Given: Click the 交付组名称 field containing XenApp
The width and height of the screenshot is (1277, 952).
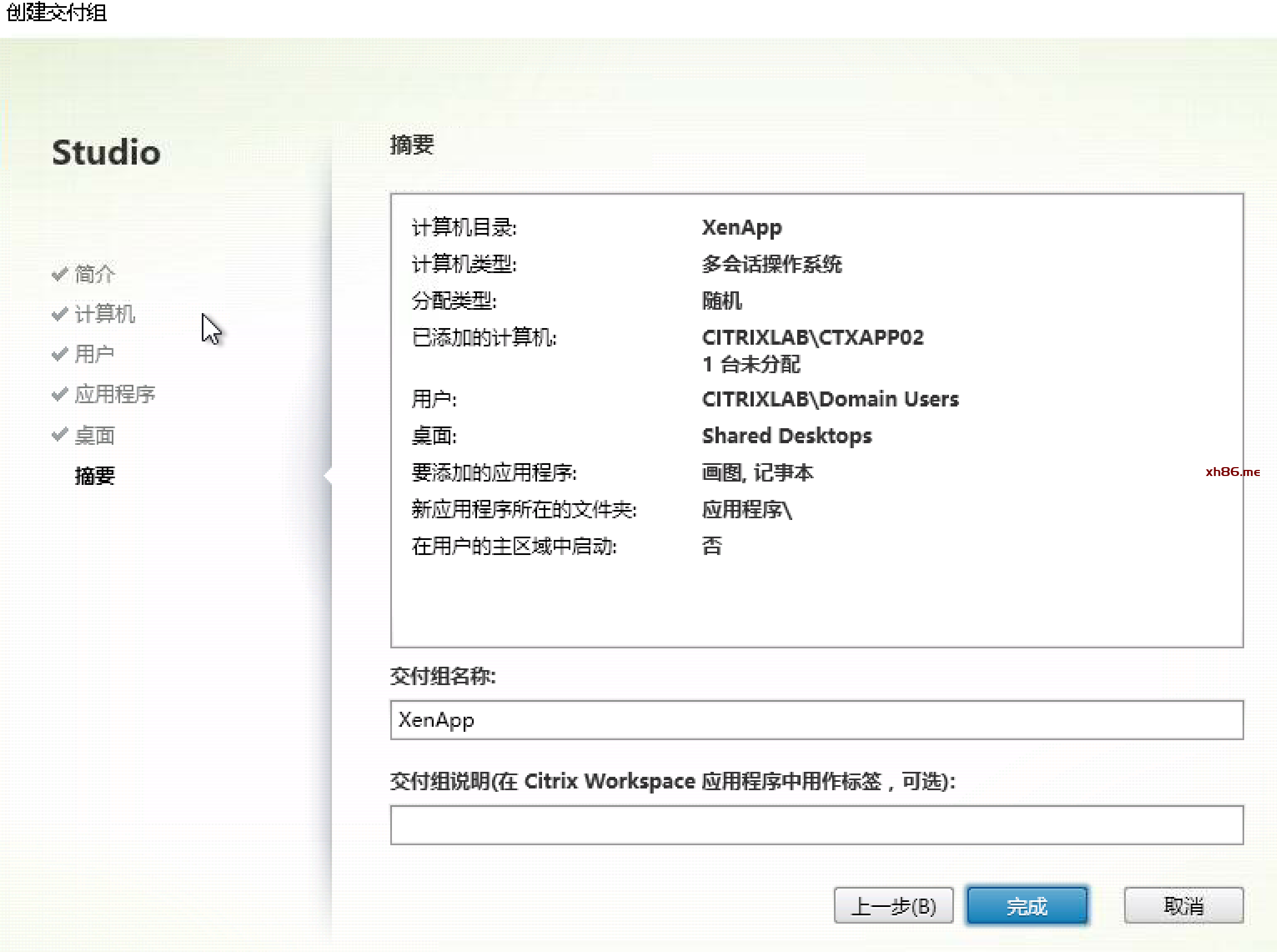Looking at the screenshot, I should click(x=816, y=720).
